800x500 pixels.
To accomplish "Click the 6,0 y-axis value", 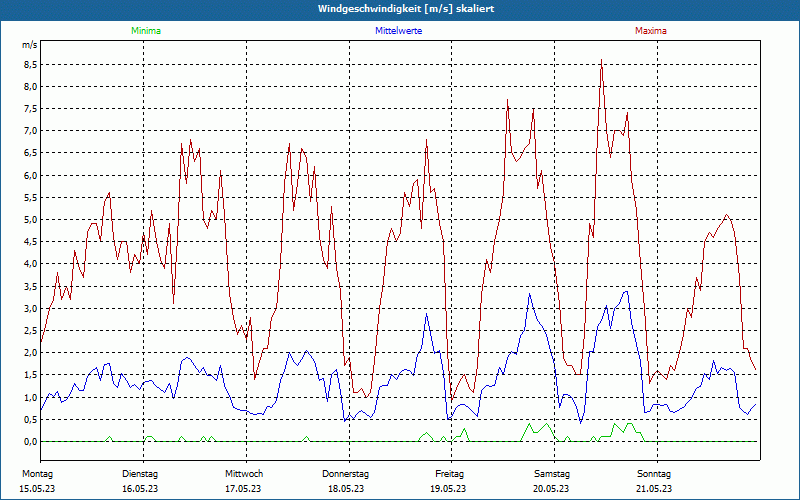I will pyautogui.click(x=31, y=176).
